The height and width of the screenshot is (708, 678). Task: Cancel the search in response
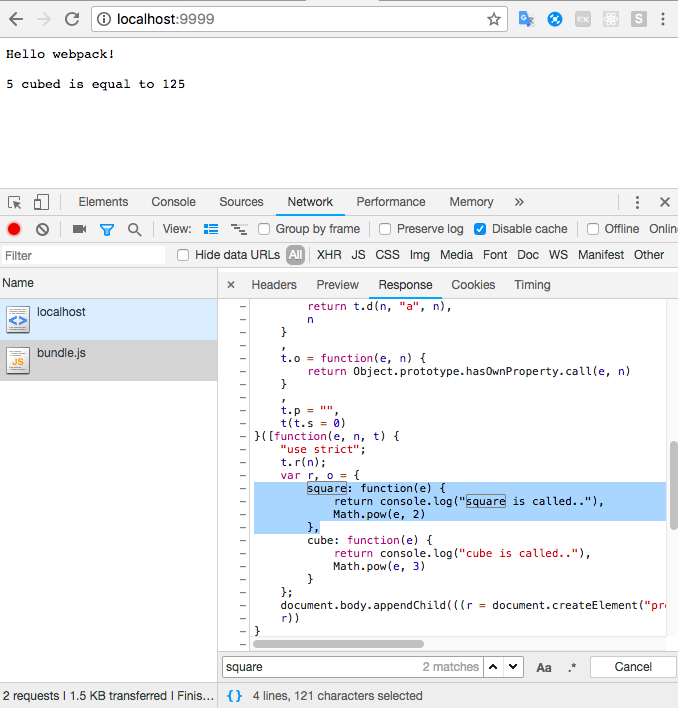pyautogui.click(x=633, y=667)
